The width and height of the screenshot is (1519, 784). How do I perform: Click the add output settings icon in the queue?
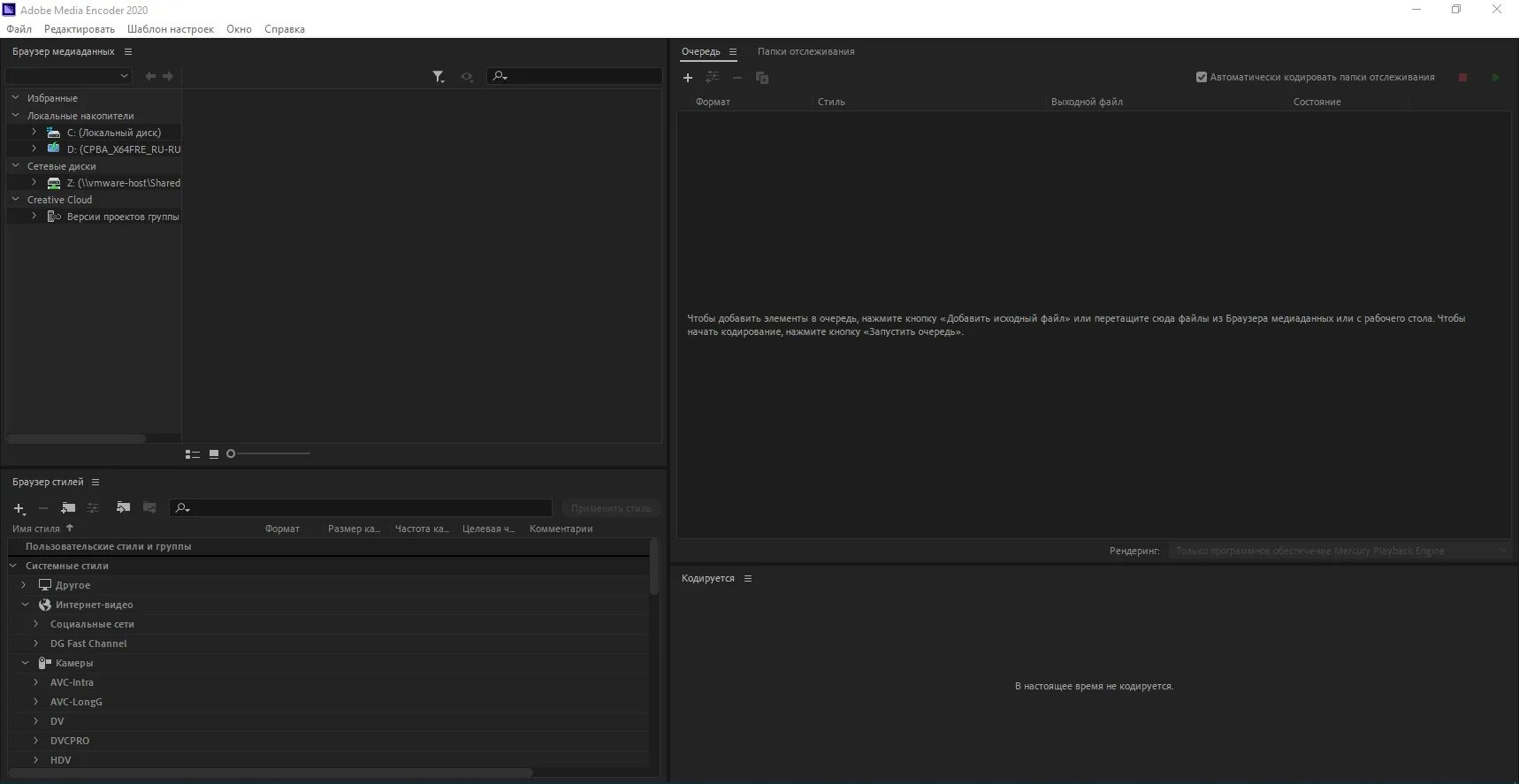[x=712, y=78]
